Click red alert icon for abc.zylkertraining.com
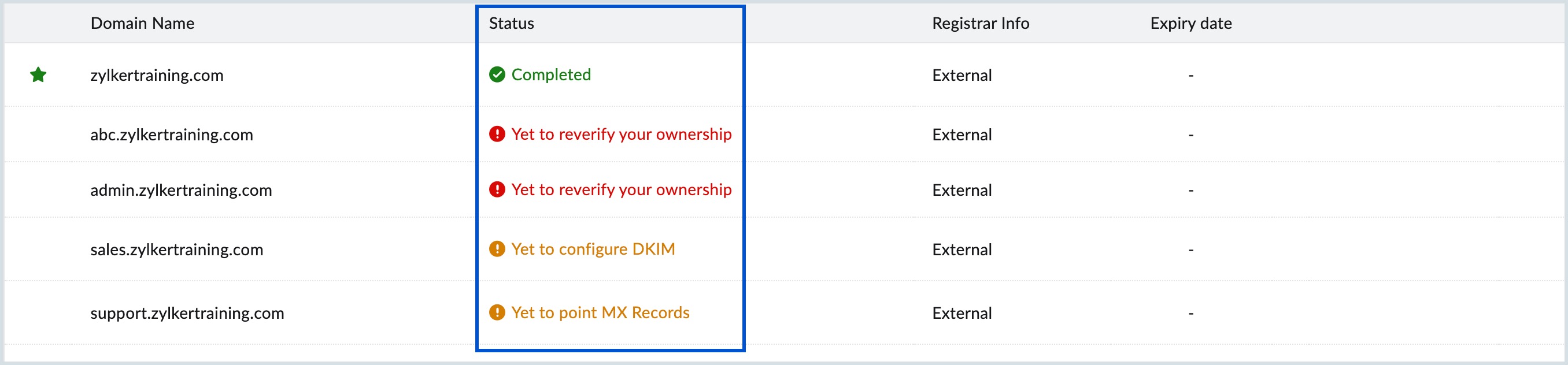 (497, 134)
